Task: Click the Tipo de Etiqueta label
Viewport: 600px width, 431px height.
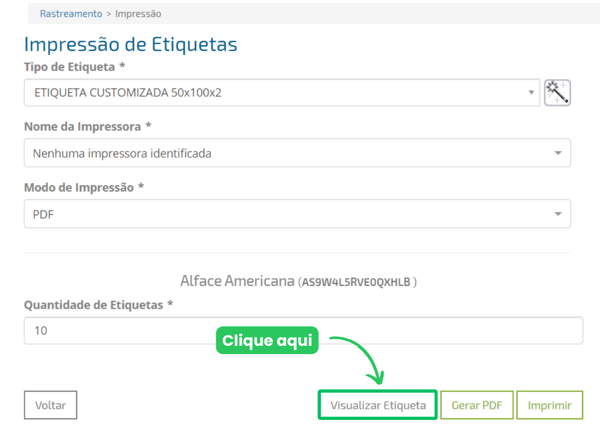Action: tap(69, 67)
